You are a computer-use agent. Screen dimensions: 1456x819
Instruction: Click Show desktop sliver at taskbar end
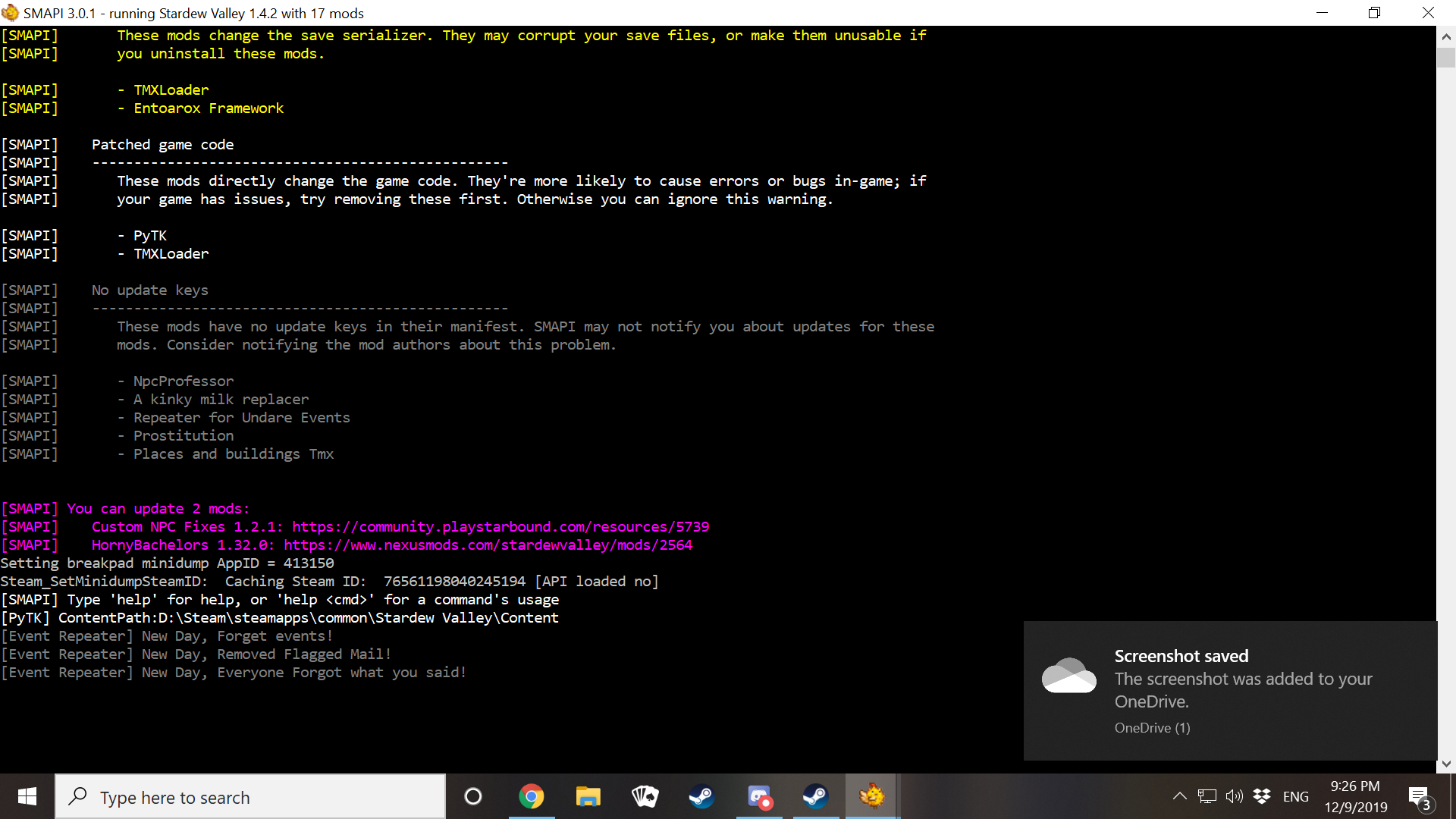tap(1452, 796)
